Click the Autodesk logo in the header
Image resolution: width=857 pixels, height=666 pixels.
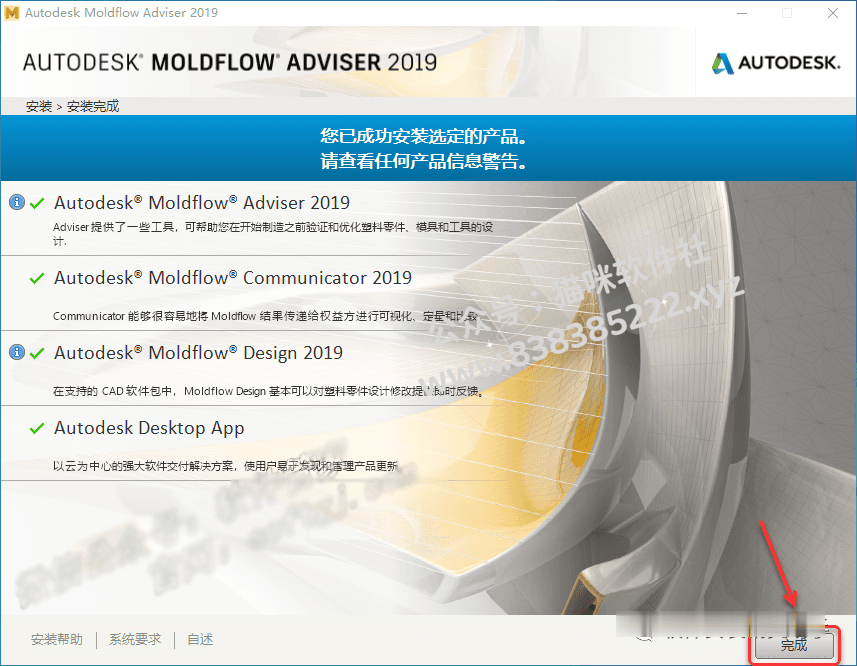[x=776, y=63]
